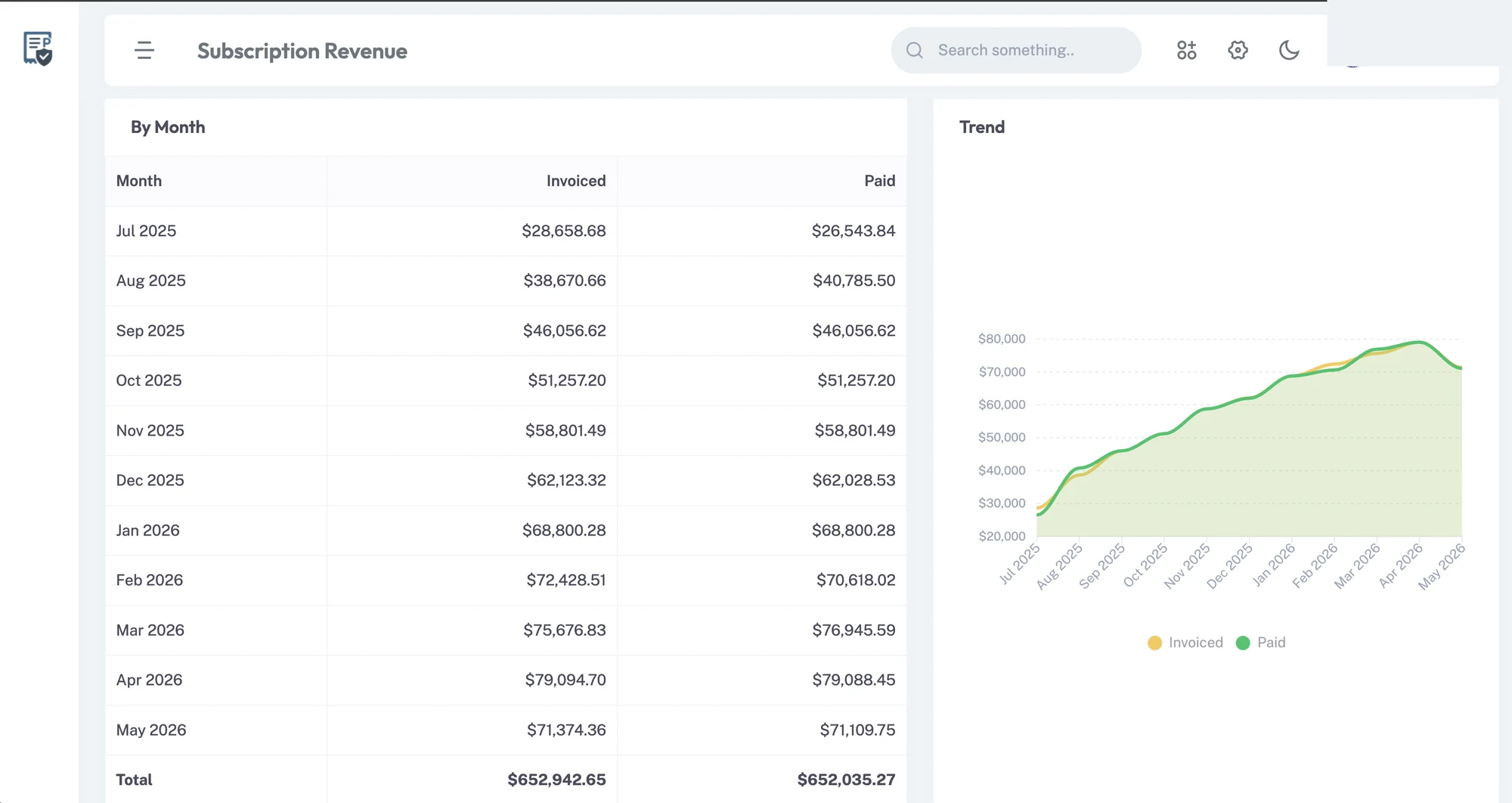This screenshot has height=803, width=1512.
Task: Open the settings gear icon
Action: (x=1238, y=50)
